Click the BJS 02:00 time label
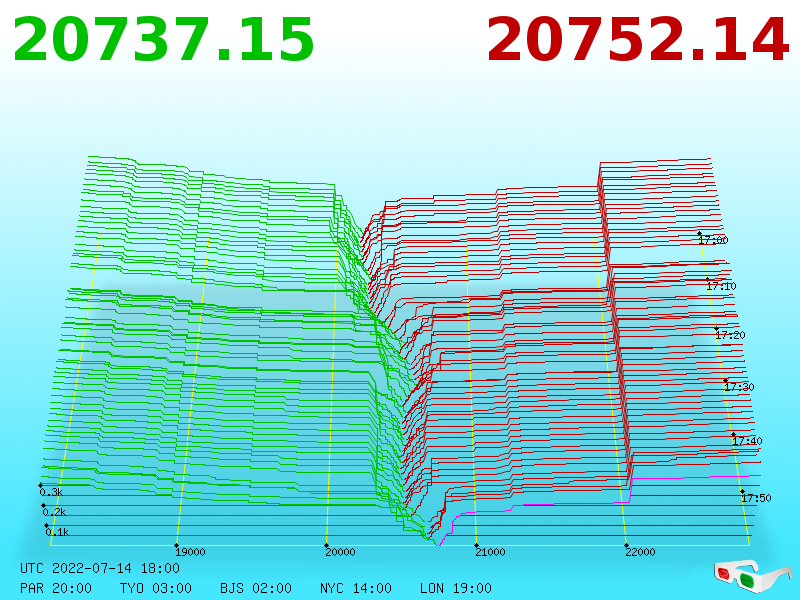 pyautogui.click(x=256, y=588)
